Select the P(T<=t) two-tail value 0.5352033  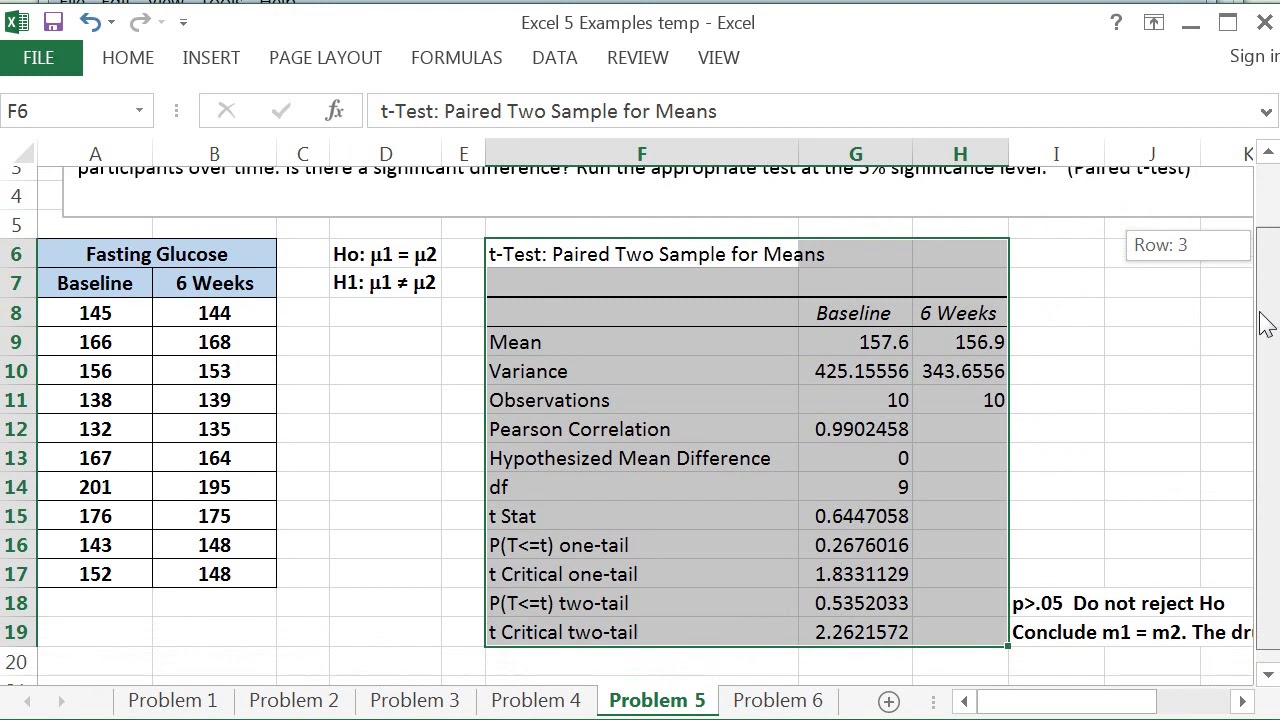coord(855,603)
